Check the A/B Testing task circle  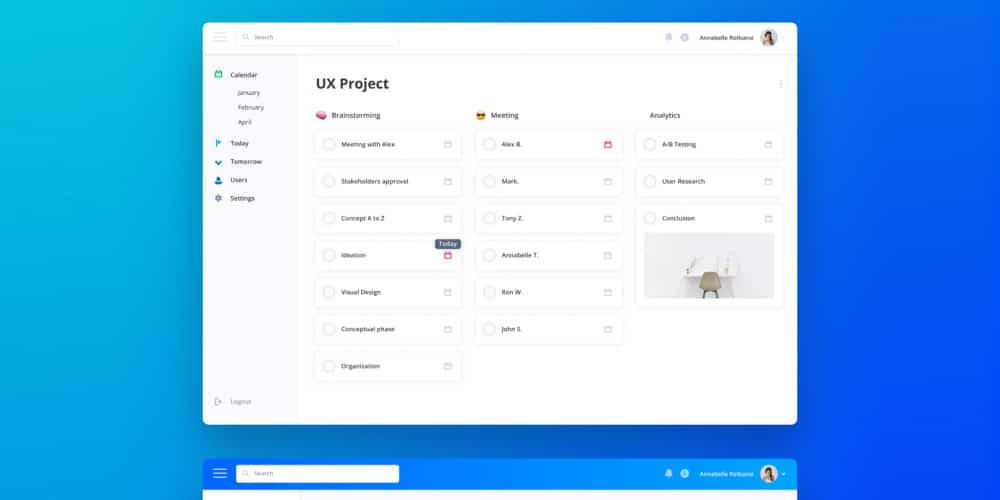pos(650,145)
